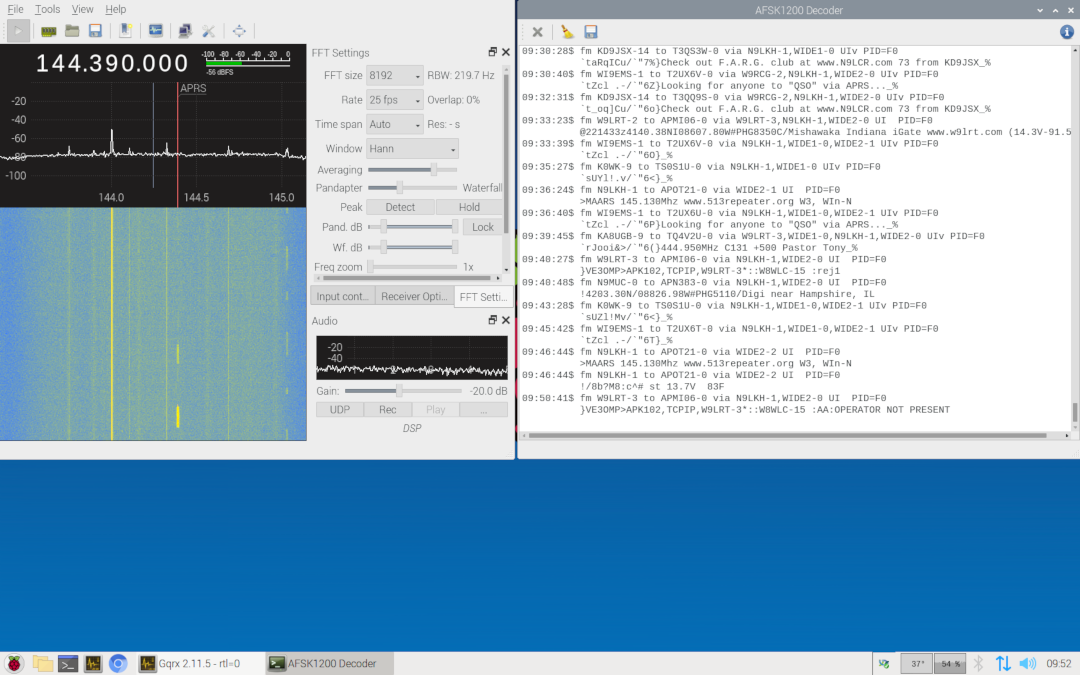Click the decoder window horizontal scrollbar
The image size is (1080, 675).
(790, 434)
